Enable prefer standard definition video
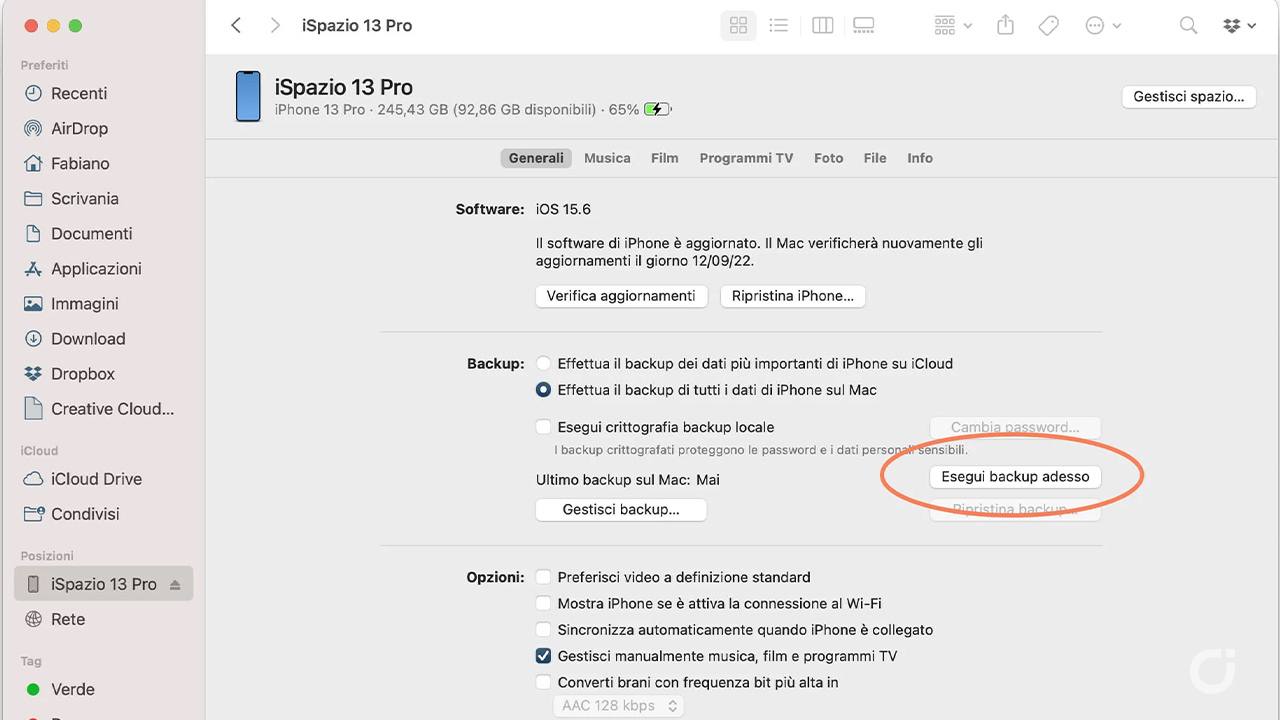Viewport: 1280px width, 720px height. pyautogui.click(x=543, y=577)
